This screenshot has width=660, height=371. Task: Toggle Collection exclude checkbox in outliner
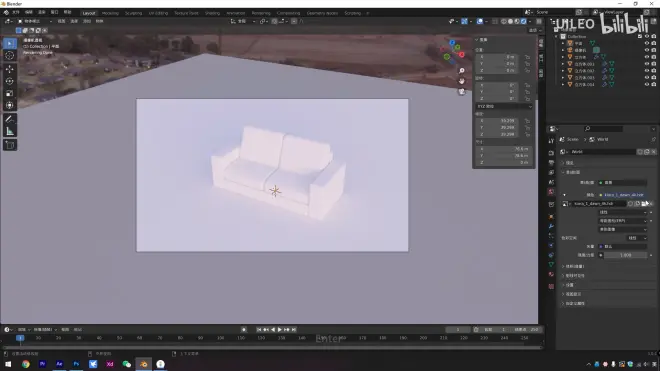click(x=640, y=37)
